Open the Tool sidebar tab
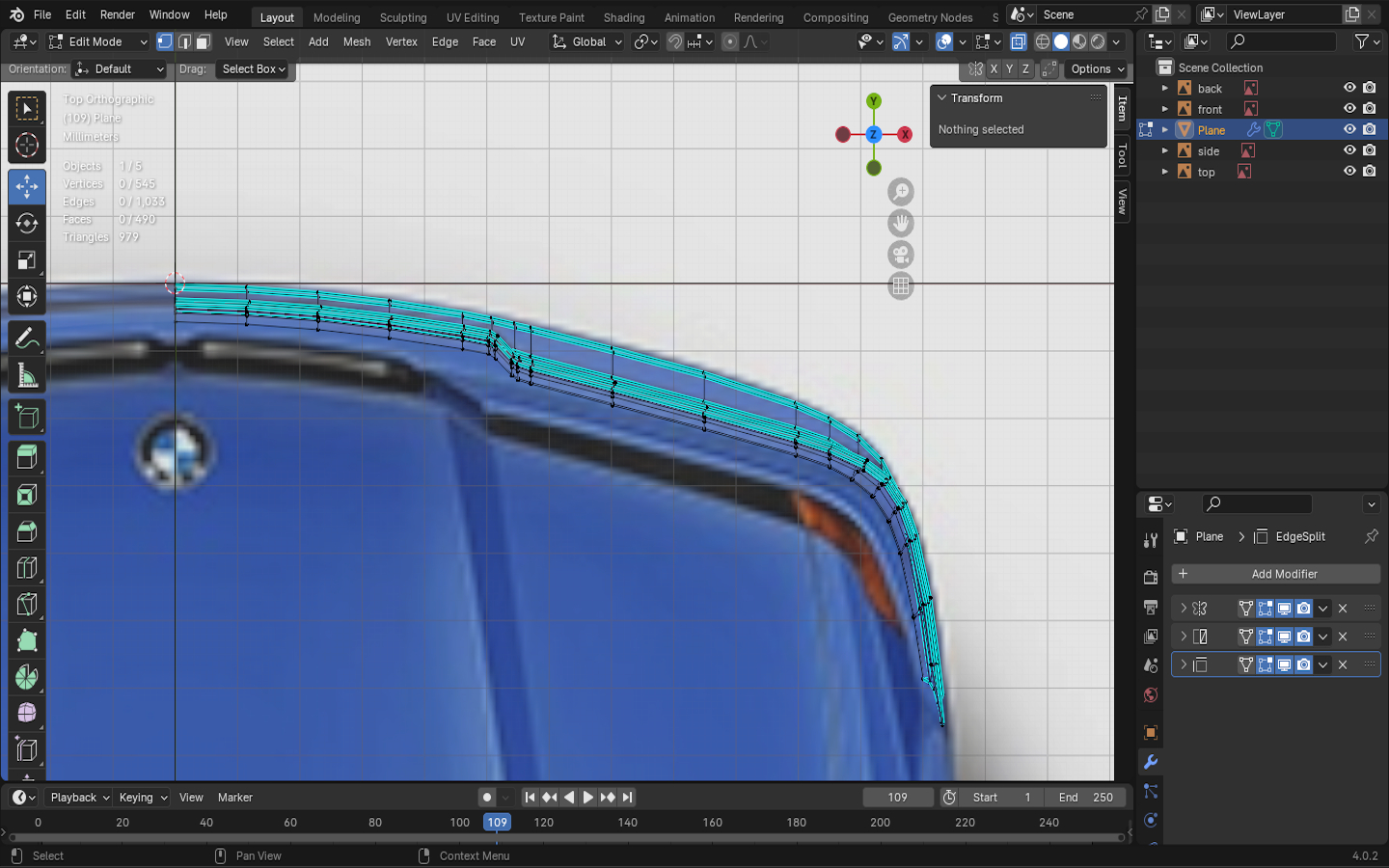The width and height of the screenshot is (1389, 868). coord(1123,154)
